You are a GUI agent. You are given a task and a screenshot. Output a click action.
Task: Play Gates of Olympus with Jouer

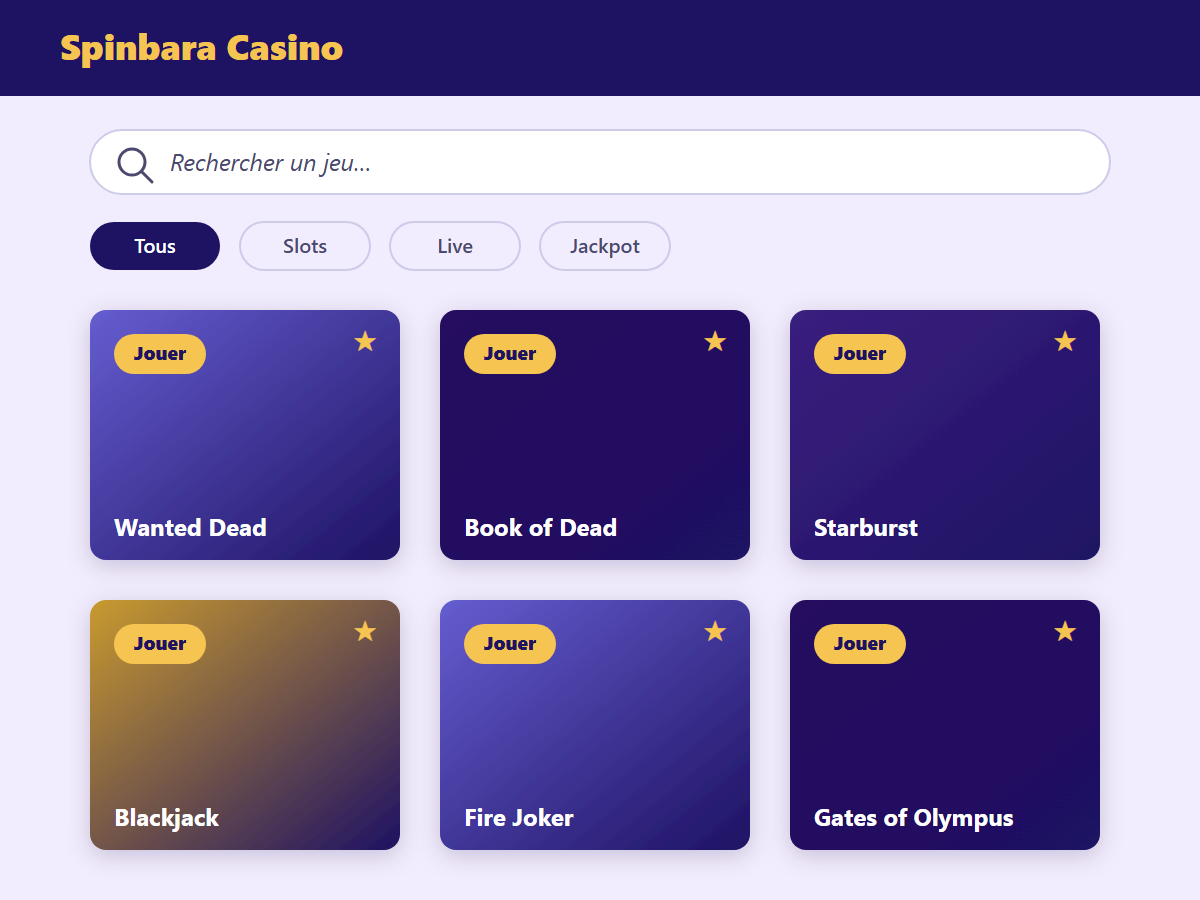860,644
